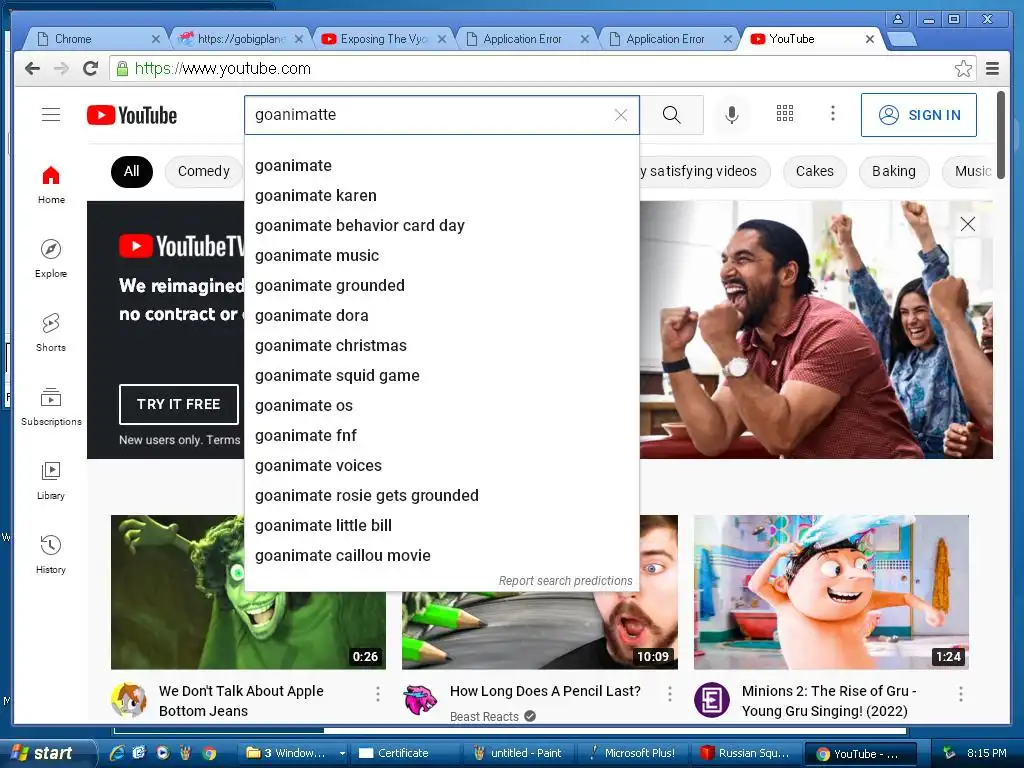This screenshot has width=1024, height=768.
Task: Click Beast Reacts channel avatar
Action: click(420, 700)
